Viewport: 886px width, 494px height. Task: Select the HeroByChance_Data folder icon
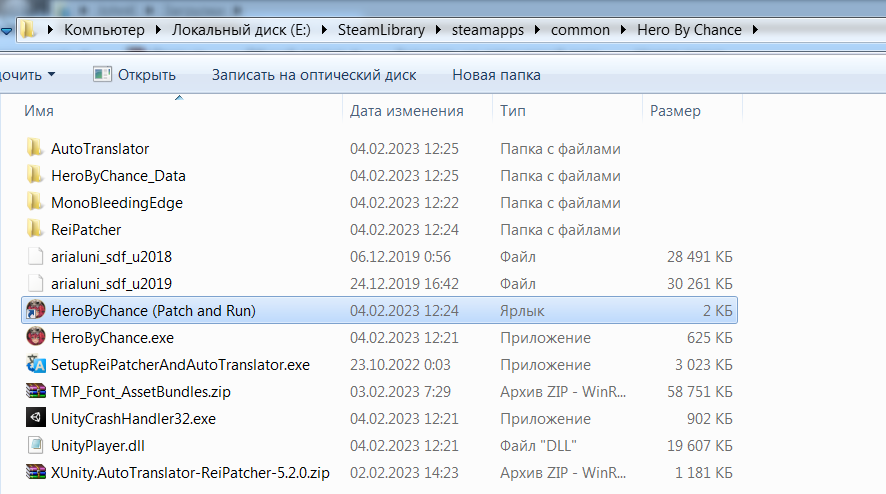pyautogui.click(x=35, y=176)
